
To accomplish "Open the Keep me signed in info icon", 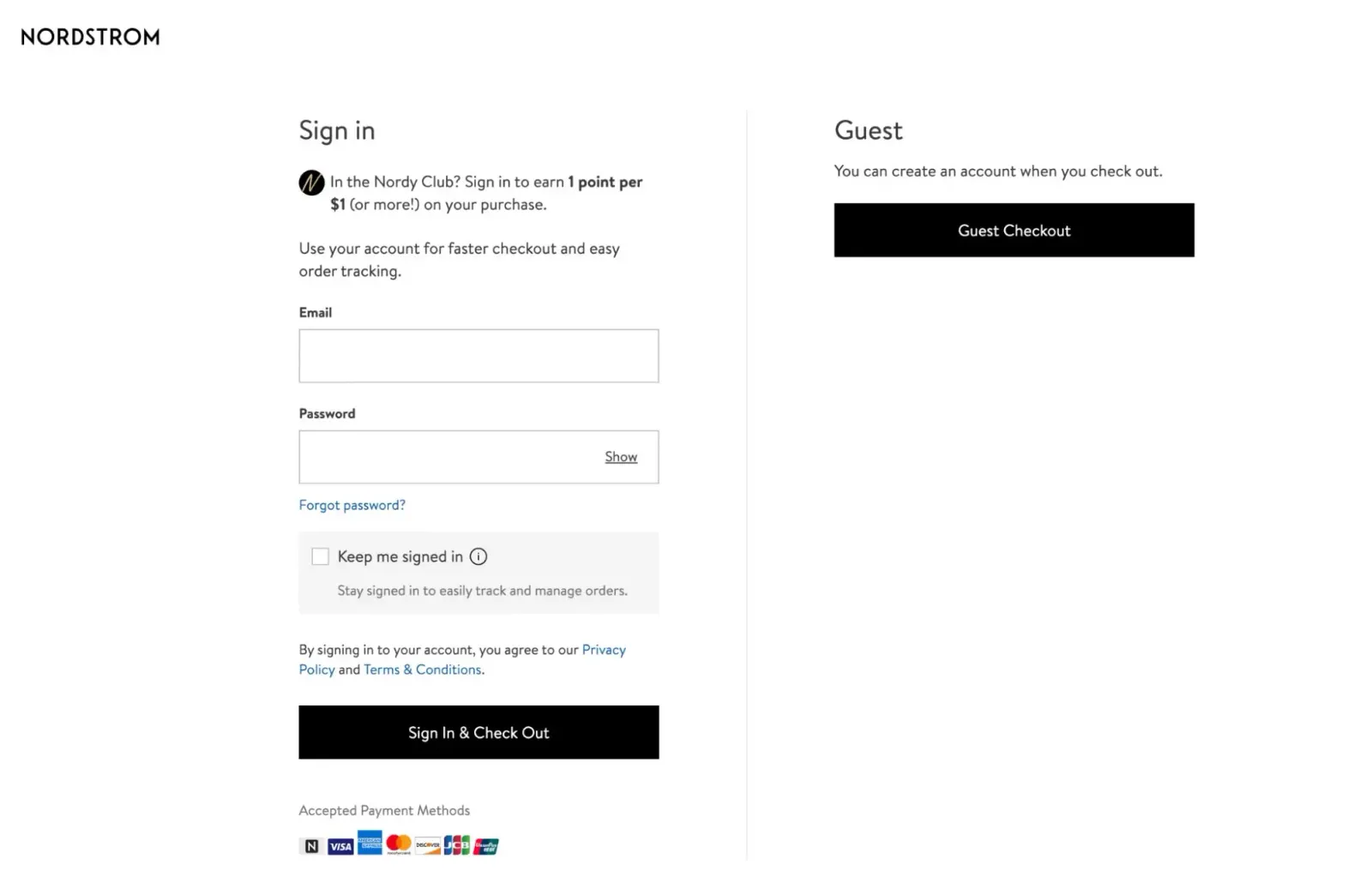I will (478, 556).
